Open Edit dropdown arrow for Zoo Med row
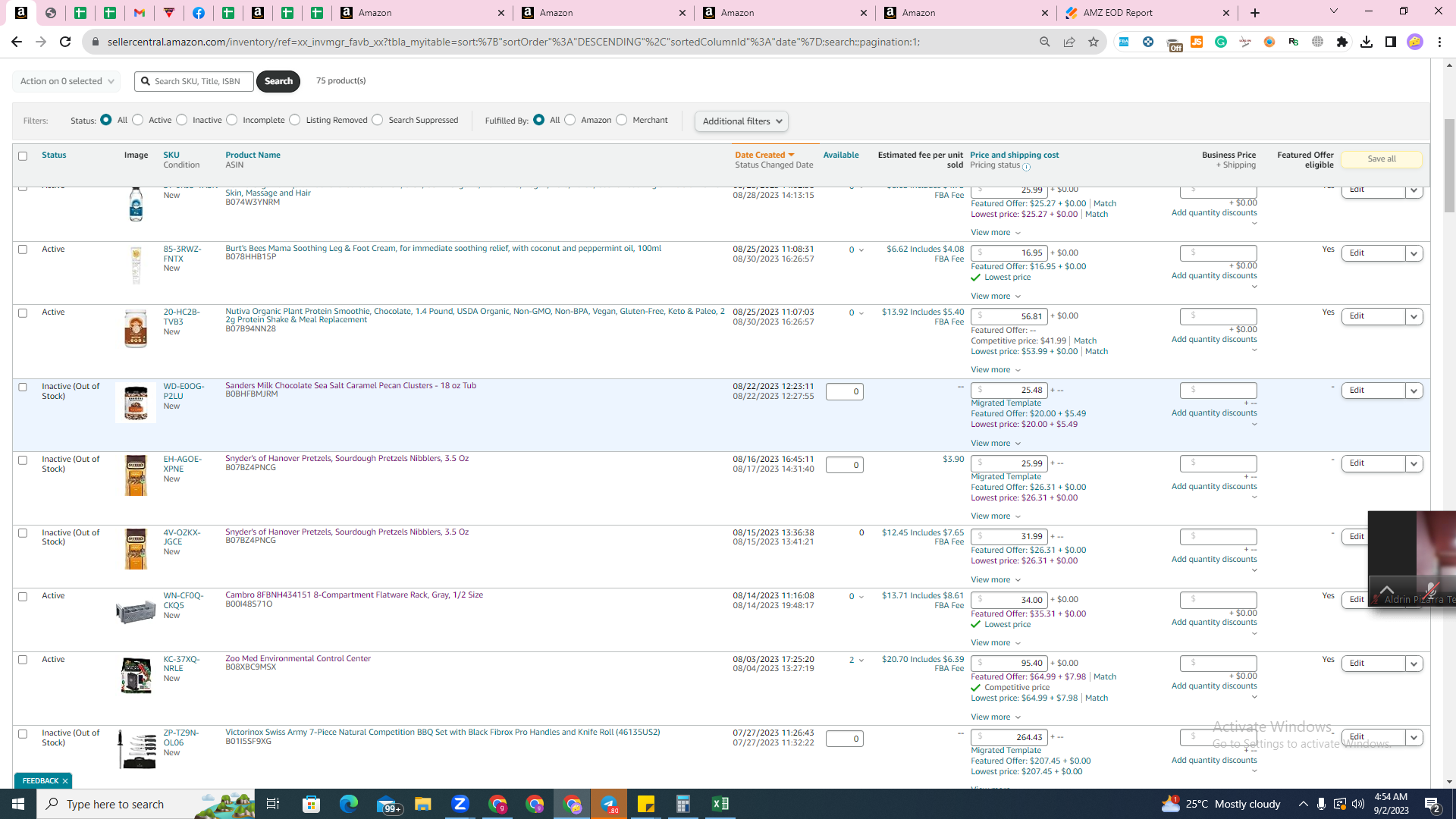This screenshot has height=819, width=1456. (1414, 664)
